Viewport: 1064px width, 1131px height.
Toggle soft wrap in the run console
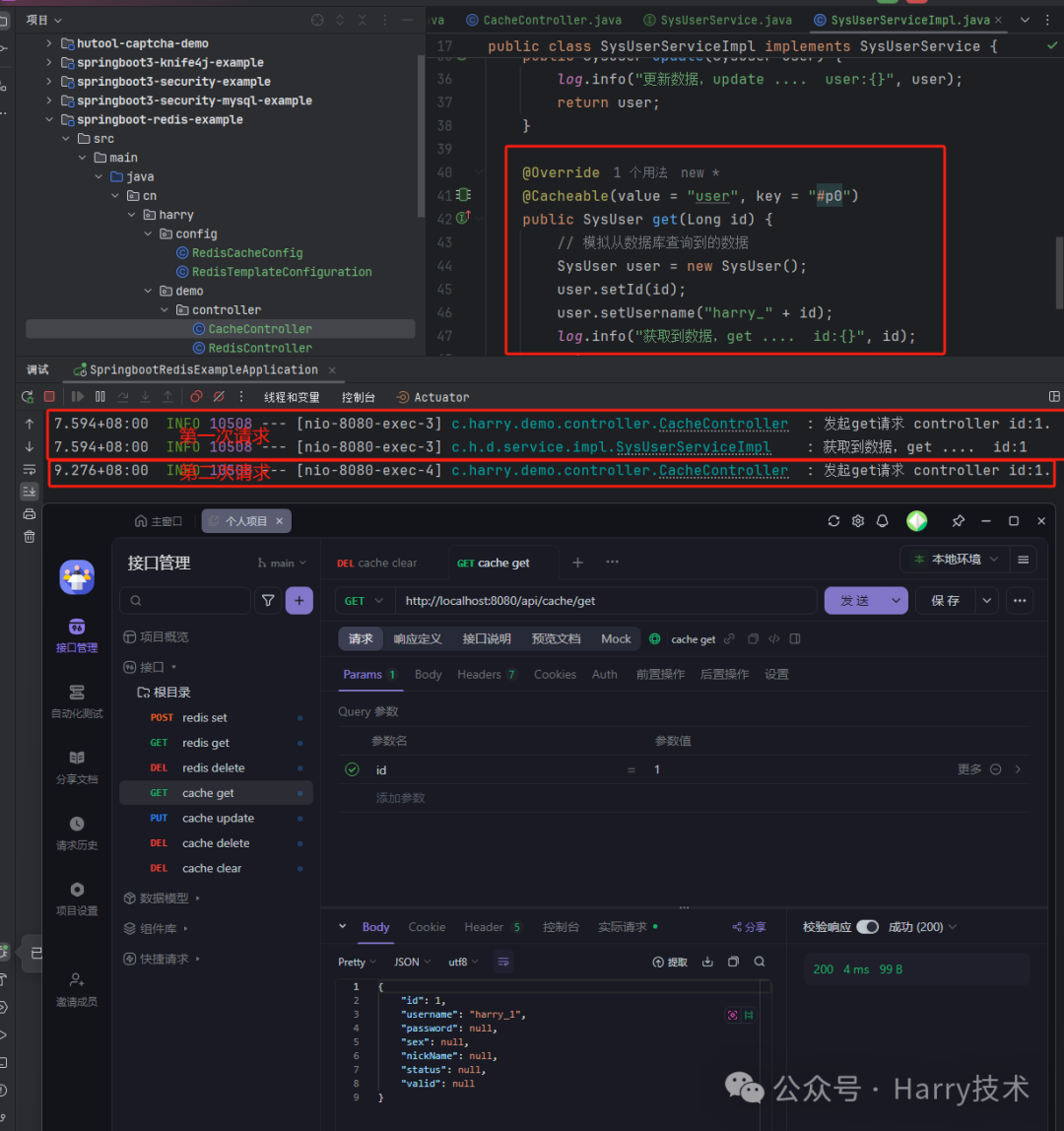(x=30, y=469)
